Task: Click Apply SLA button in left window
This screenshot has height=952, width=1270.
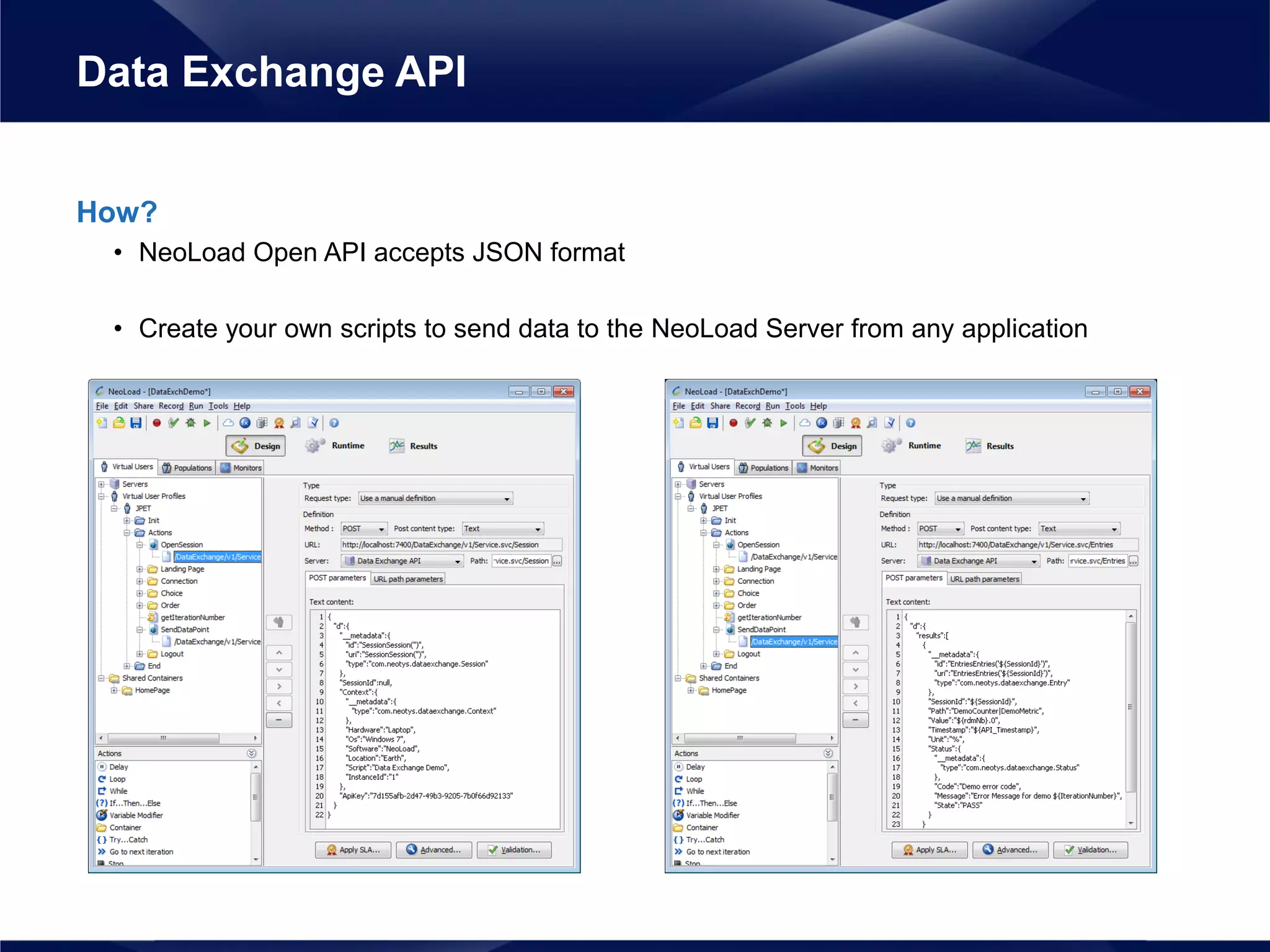Action: pyautogui.click(x=353, y=850)
